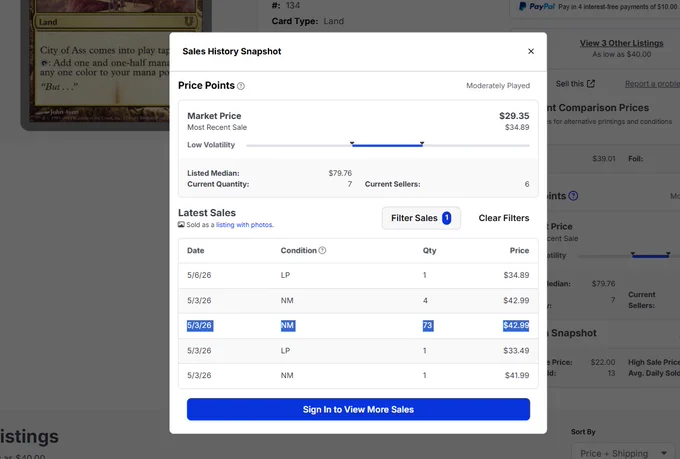
Task: Open View 3 Other Listings in background page
Action: [x=621, y=43]
